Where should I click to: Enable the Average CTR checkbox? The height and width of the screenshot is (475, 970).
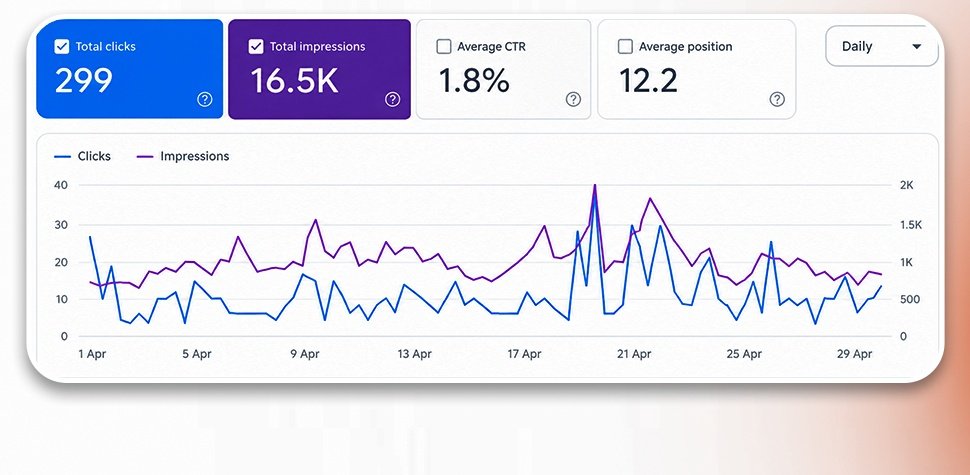[444, 46]
